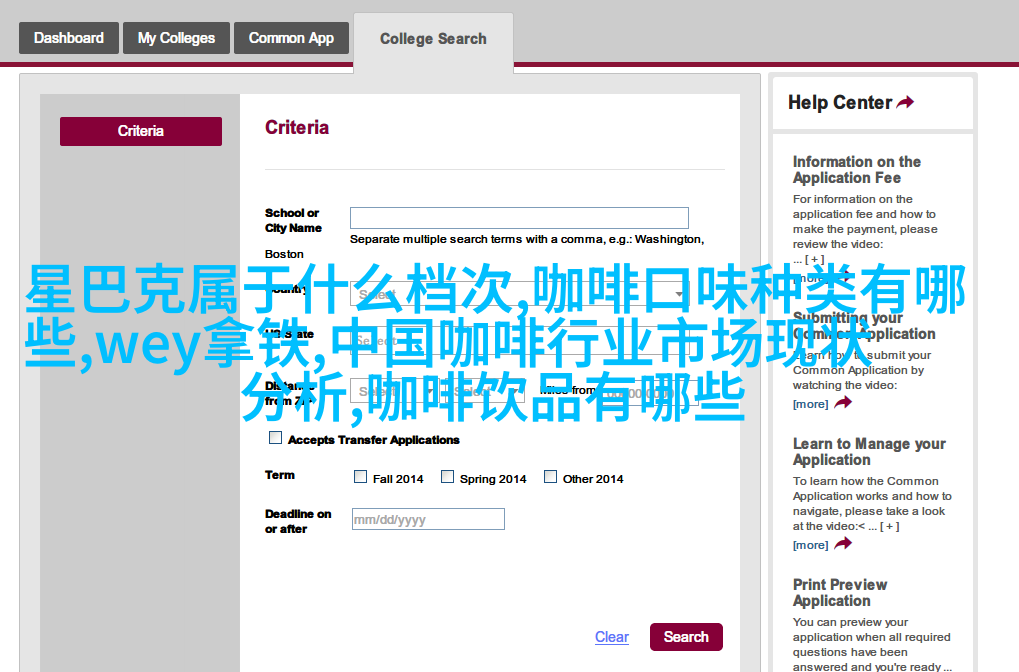Image resolution: width=1019 pixels, height=672 pixels.
Task: Tick the Spring 2014 term checkbox
Action: tap(448, 477)
